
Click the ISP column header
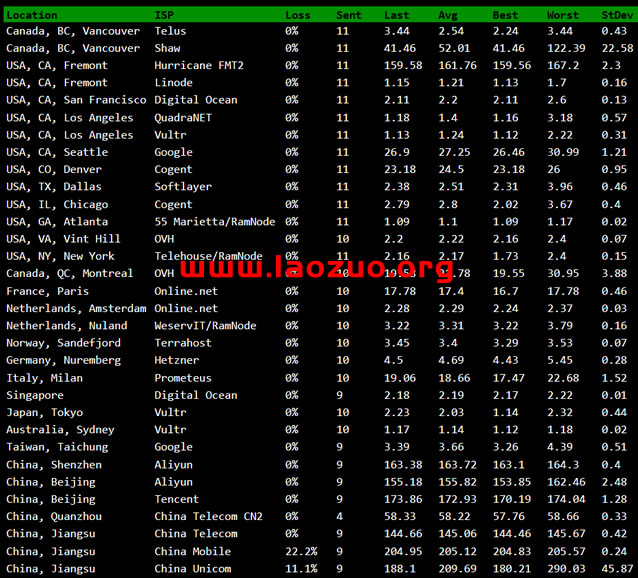tap(163, 15)
